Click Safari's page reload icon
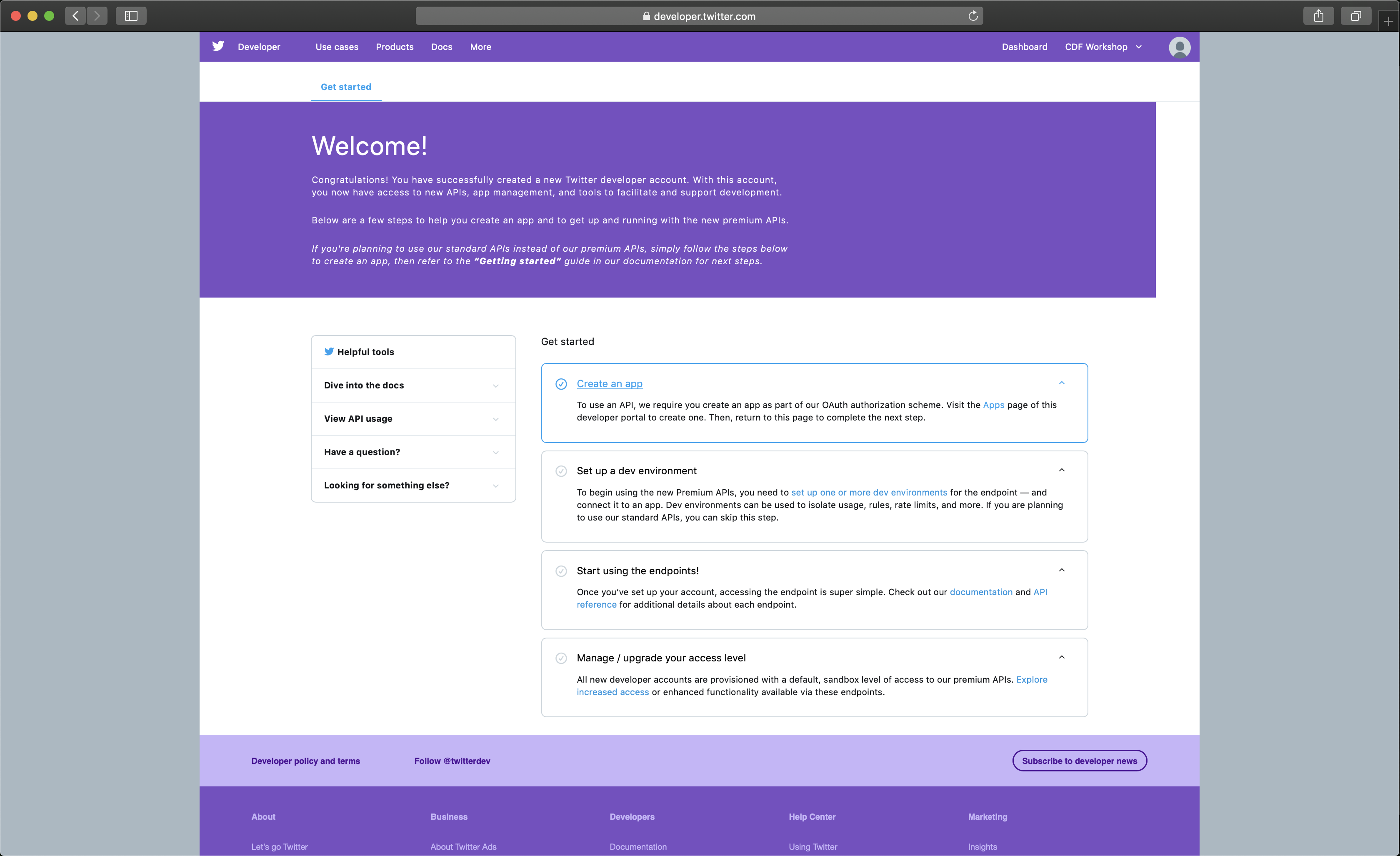The image size is (1400, 856). pos(973,16)
